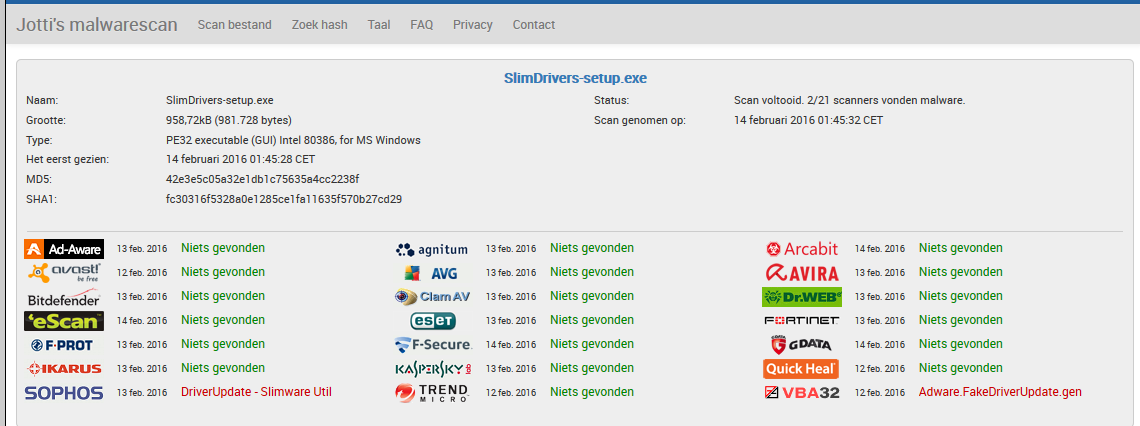This screenshot has width=1140, height=426.
Task: Click the Het eerst gezien date value
Action: click(241, 159)
